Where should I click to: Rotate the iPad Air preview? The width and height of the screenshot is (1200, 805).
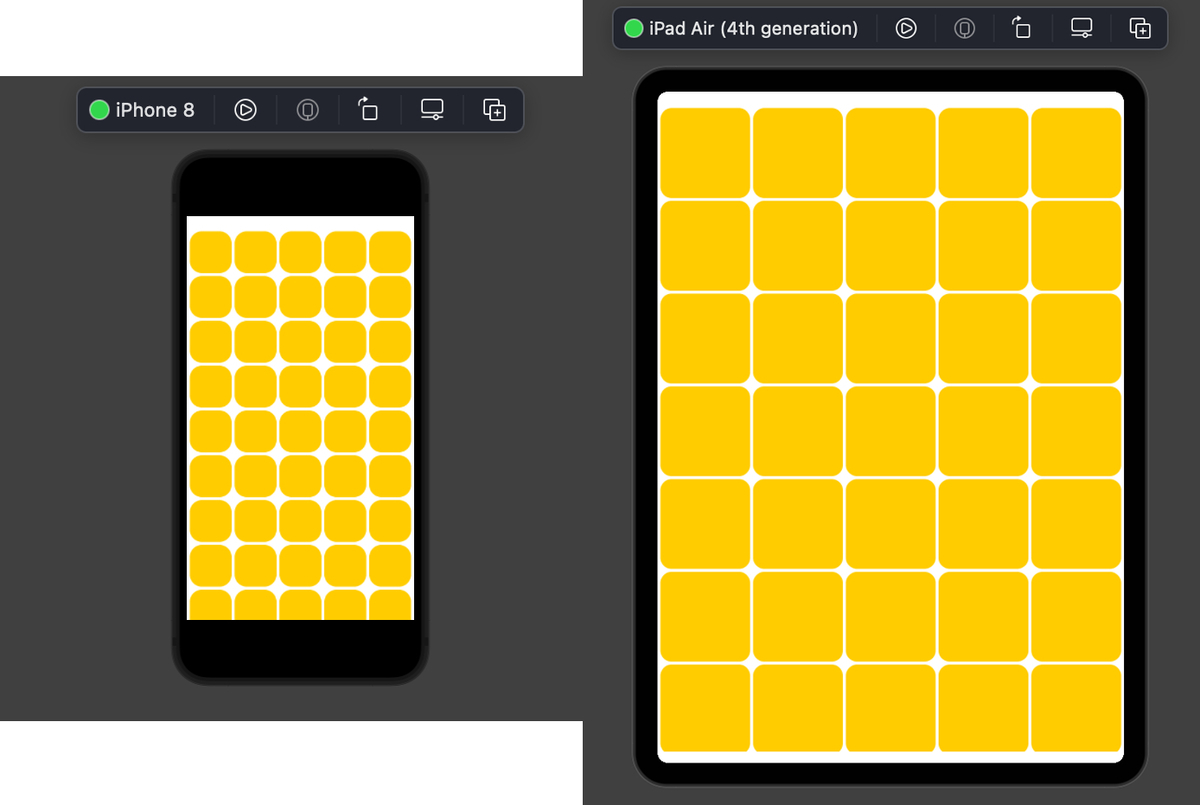click(1022, 27)
